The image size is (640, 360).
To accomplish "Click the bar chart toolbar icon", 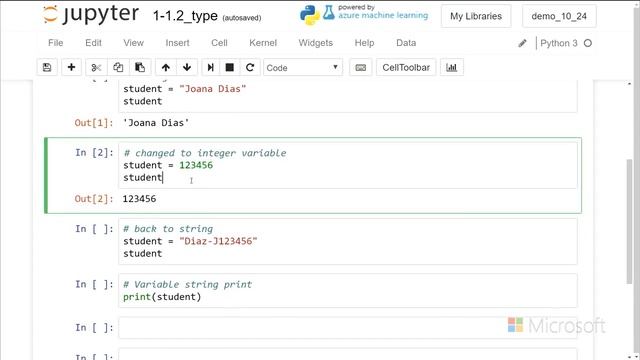I will point(451,67).
